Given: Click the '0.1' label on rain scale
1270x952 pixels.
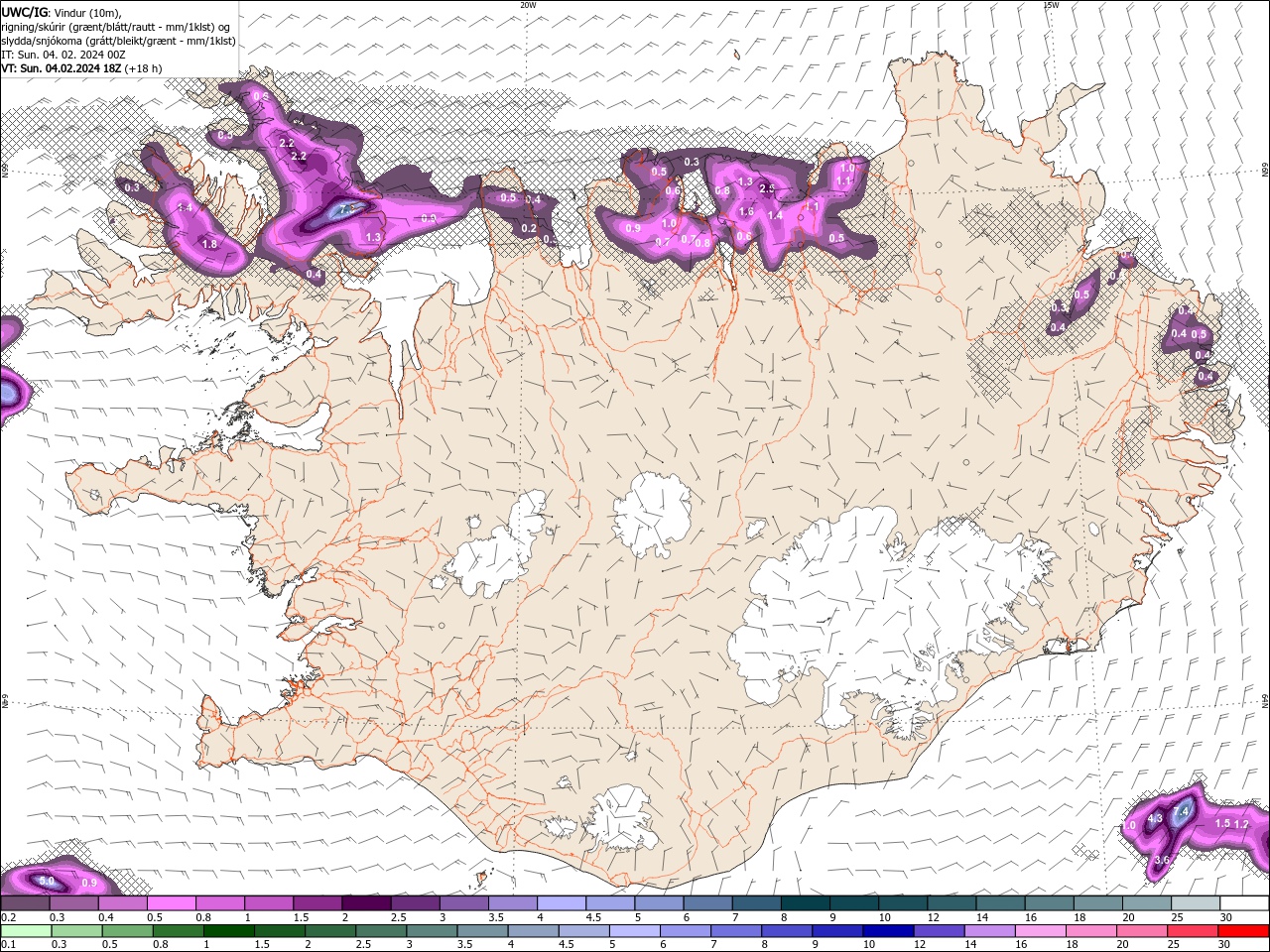Looking at the screenshot, I should (8, 945).
